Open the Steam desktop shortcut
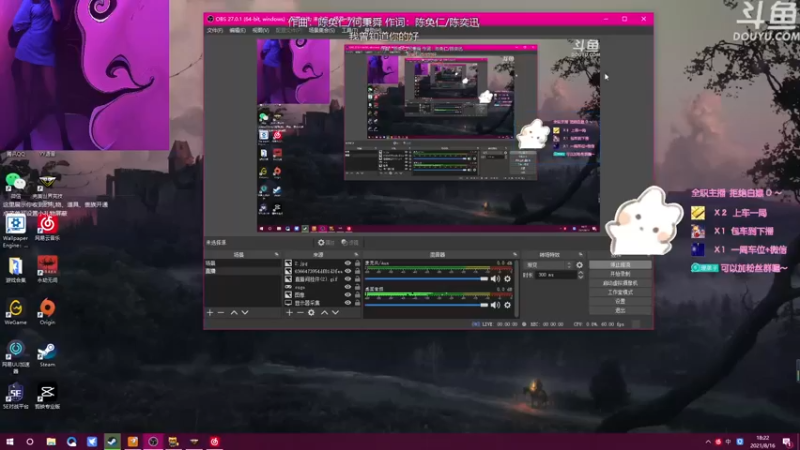This screenshot has height=450, width=800. pos(47,354)
